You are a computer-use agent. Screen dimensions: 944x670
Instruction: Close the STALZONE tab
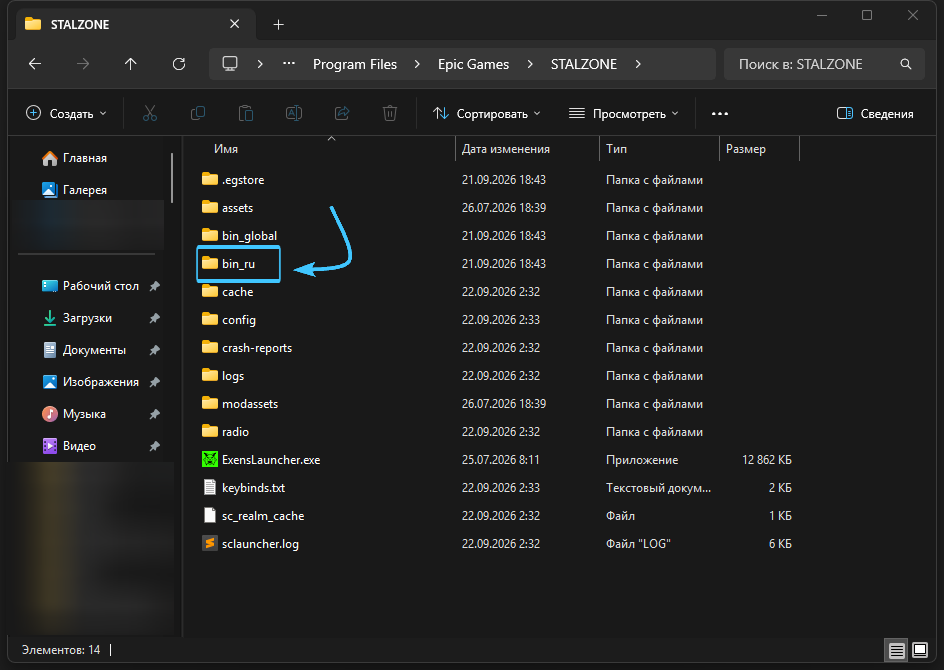tap(234, 24)
